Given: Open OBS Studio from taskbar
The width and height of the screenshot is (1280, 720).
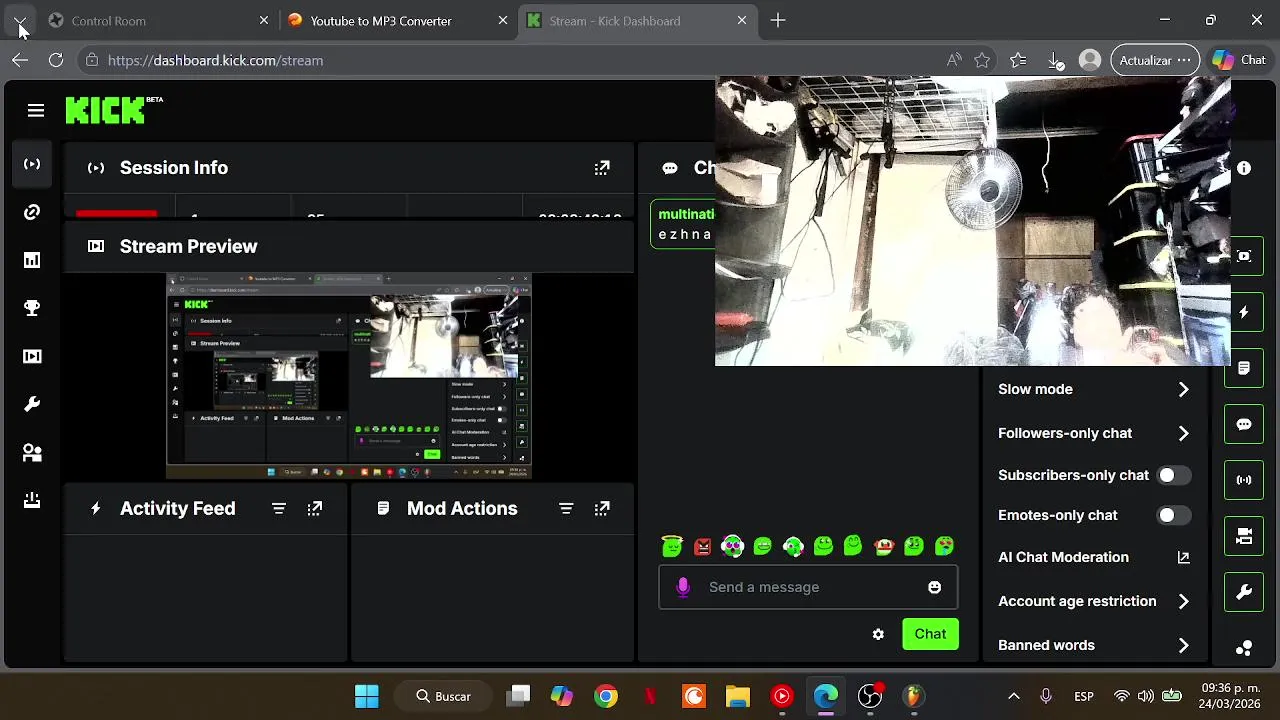Looking at the screenshot, I should click(870, 697).
